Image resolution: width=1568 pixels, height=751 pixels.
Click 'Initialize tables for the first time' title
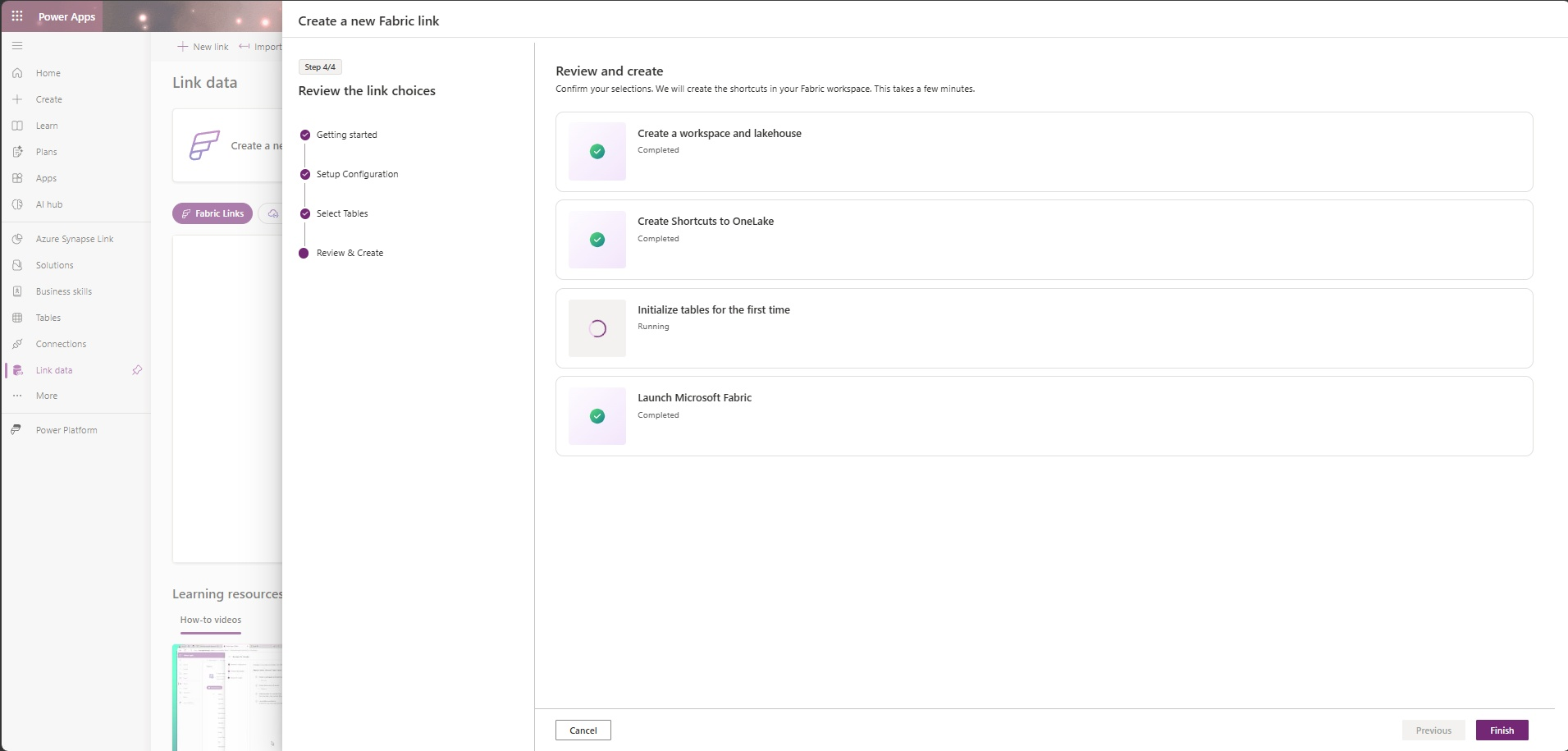coord(714,310)
